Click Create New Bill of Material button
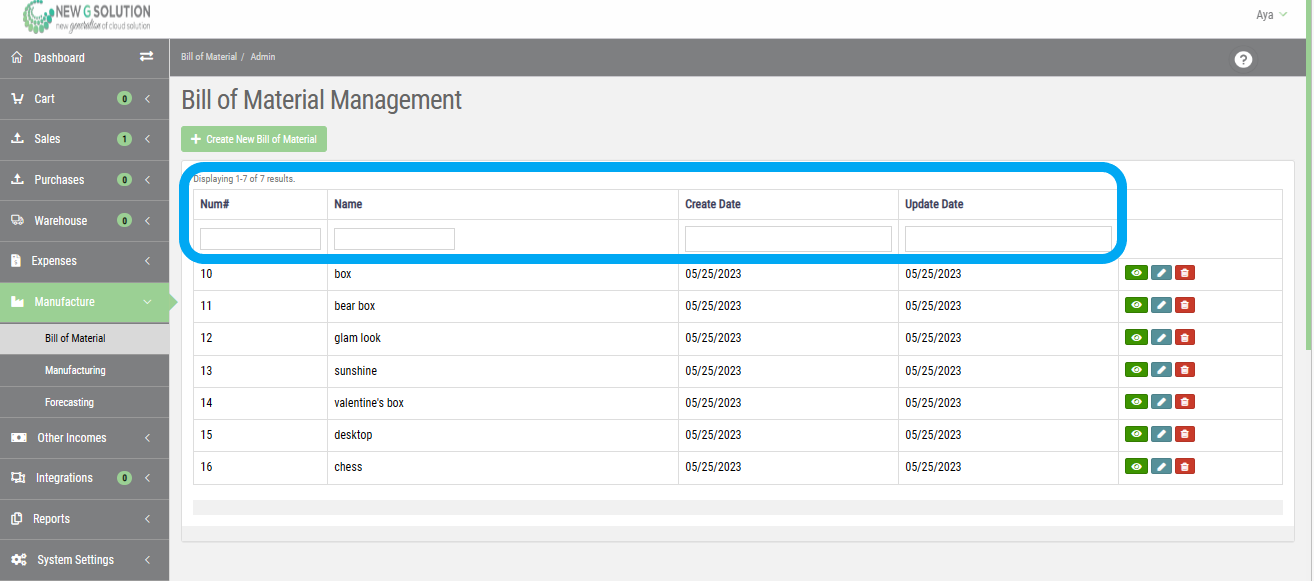 [x=254, y=139]
